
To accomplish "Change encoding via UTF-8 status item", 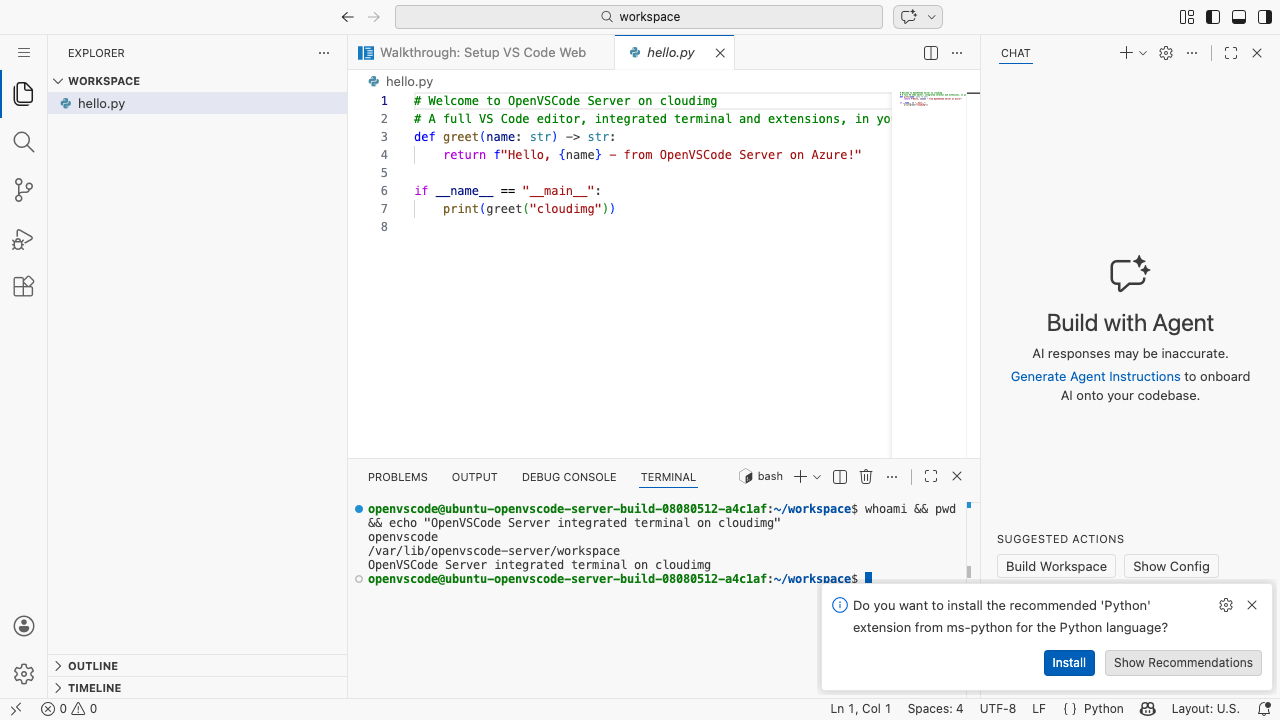I will (x=997, y=709).
